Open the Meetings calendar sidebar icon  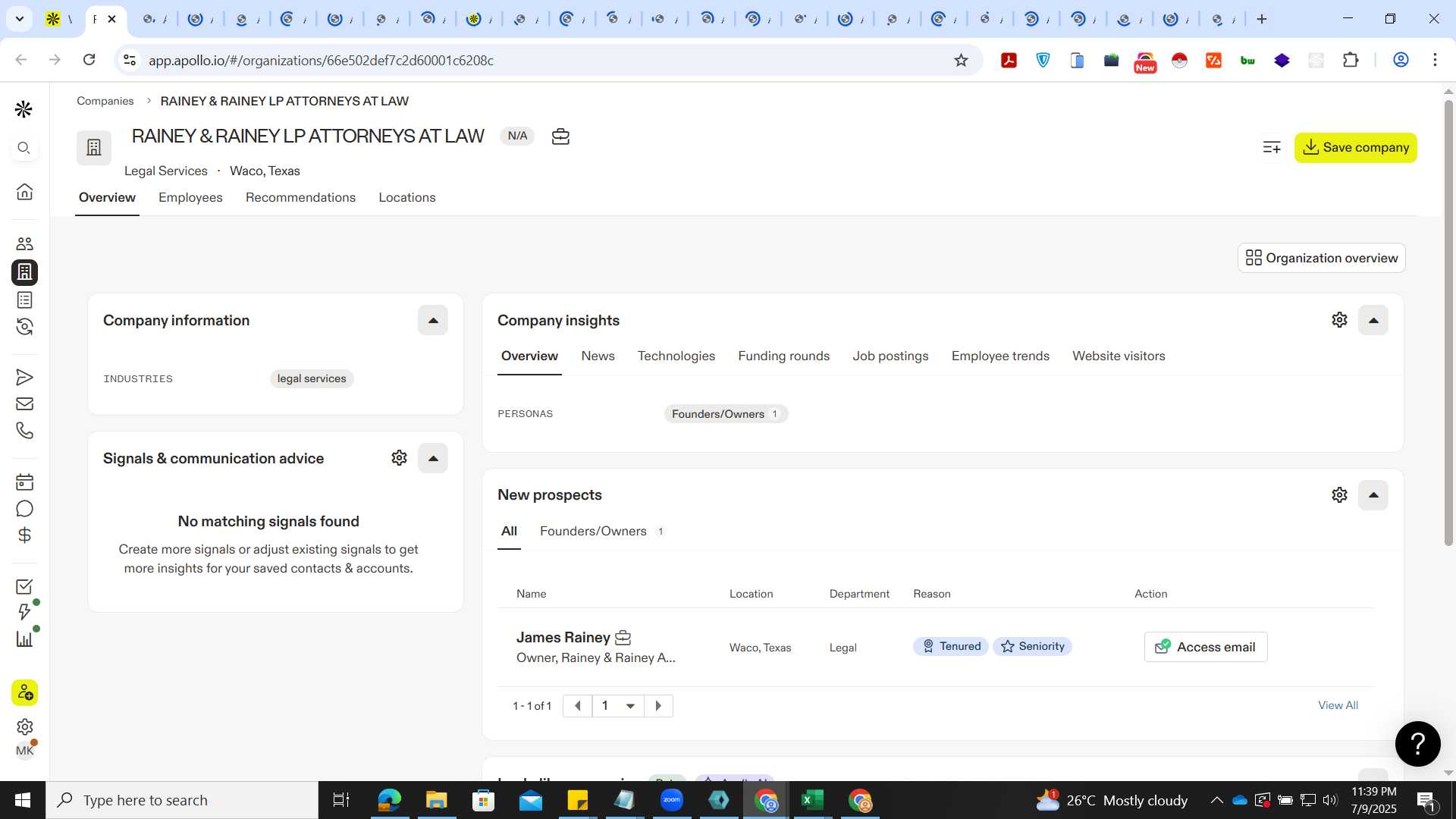point(24,482)
